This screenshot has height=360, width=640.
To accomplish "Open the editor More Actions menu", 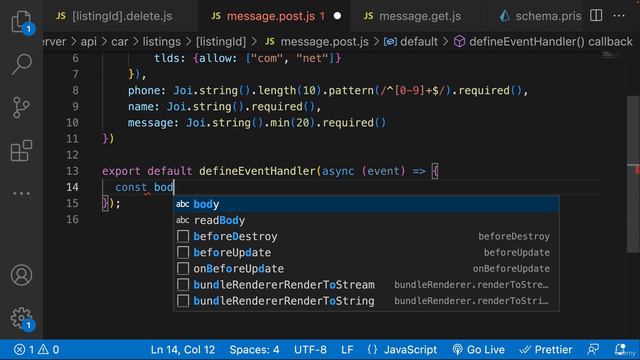I will point(619,16).
